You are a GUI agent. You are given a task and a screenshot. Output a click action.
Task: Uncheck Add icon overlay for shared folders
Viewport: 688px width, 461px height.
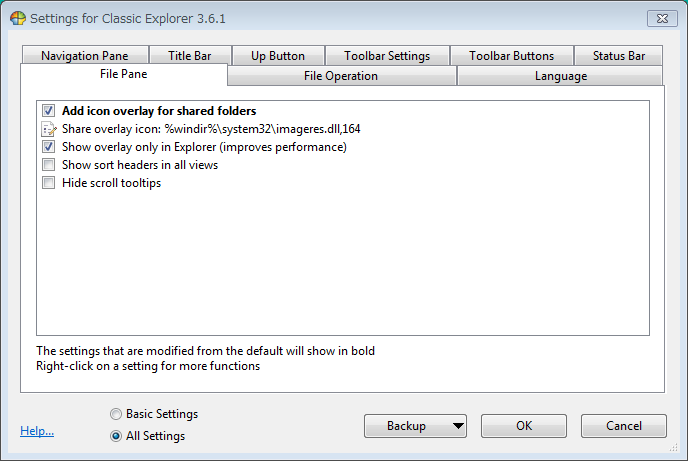pos(49,111)
